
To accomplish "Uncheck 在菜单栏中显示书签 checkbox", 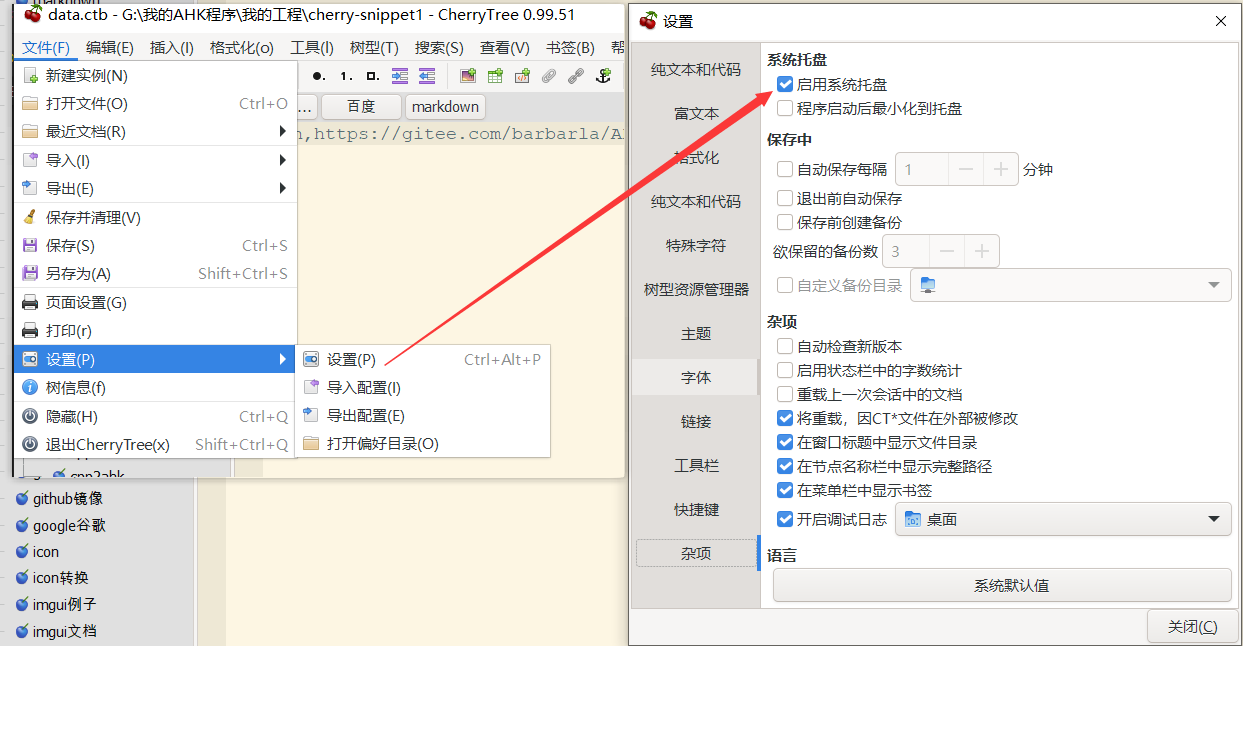I will [x=785, y=490].
